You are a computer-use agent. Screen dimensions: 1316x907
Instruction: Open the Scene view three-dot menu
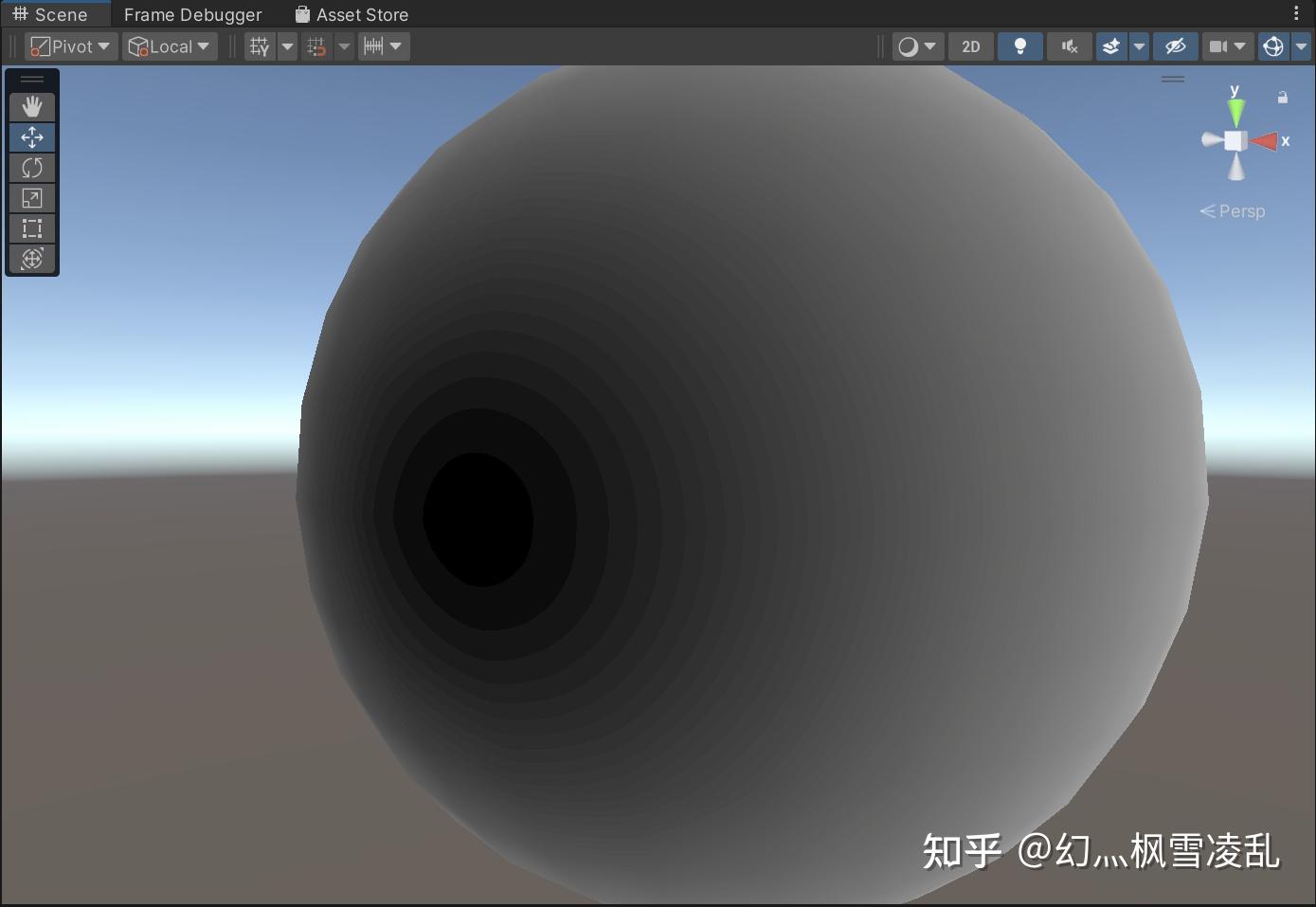click(1296, 14)
